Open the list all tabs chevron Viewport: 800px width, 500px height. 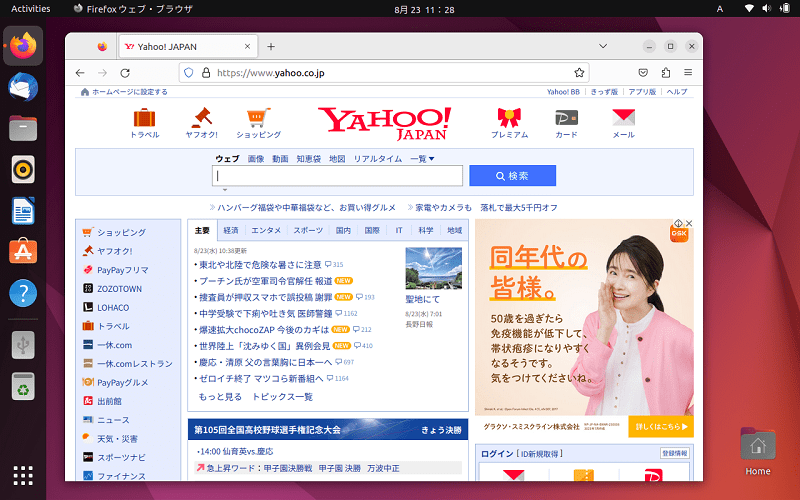(603, 46)
